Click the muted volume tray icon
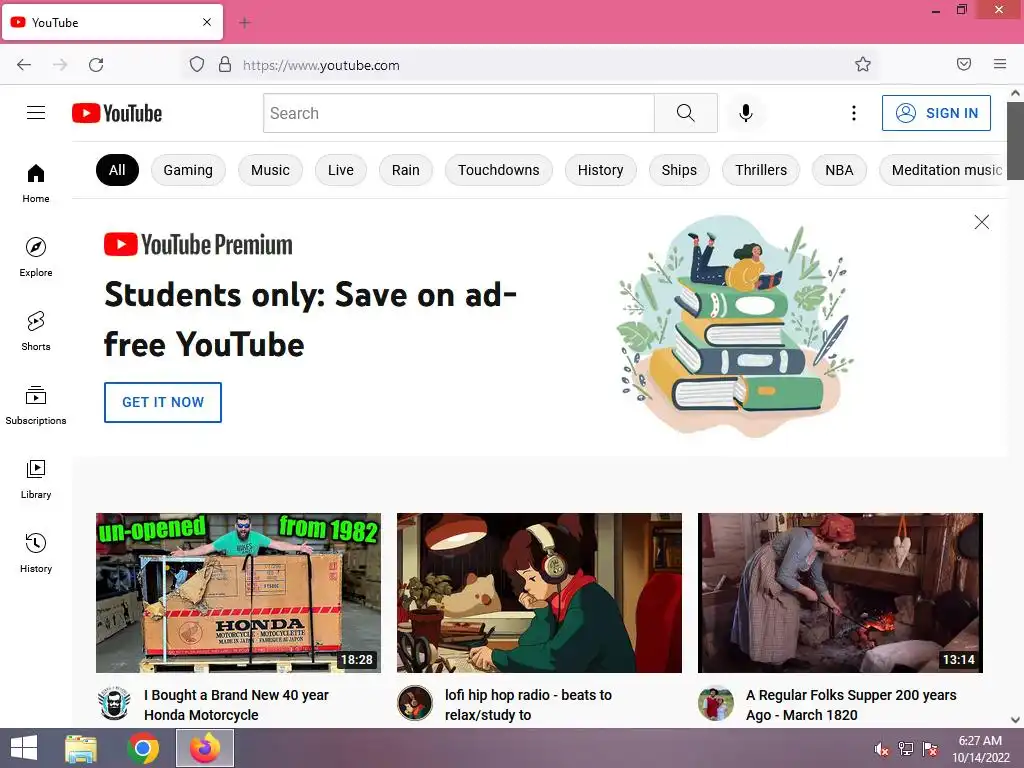 [x=882, y=749]
